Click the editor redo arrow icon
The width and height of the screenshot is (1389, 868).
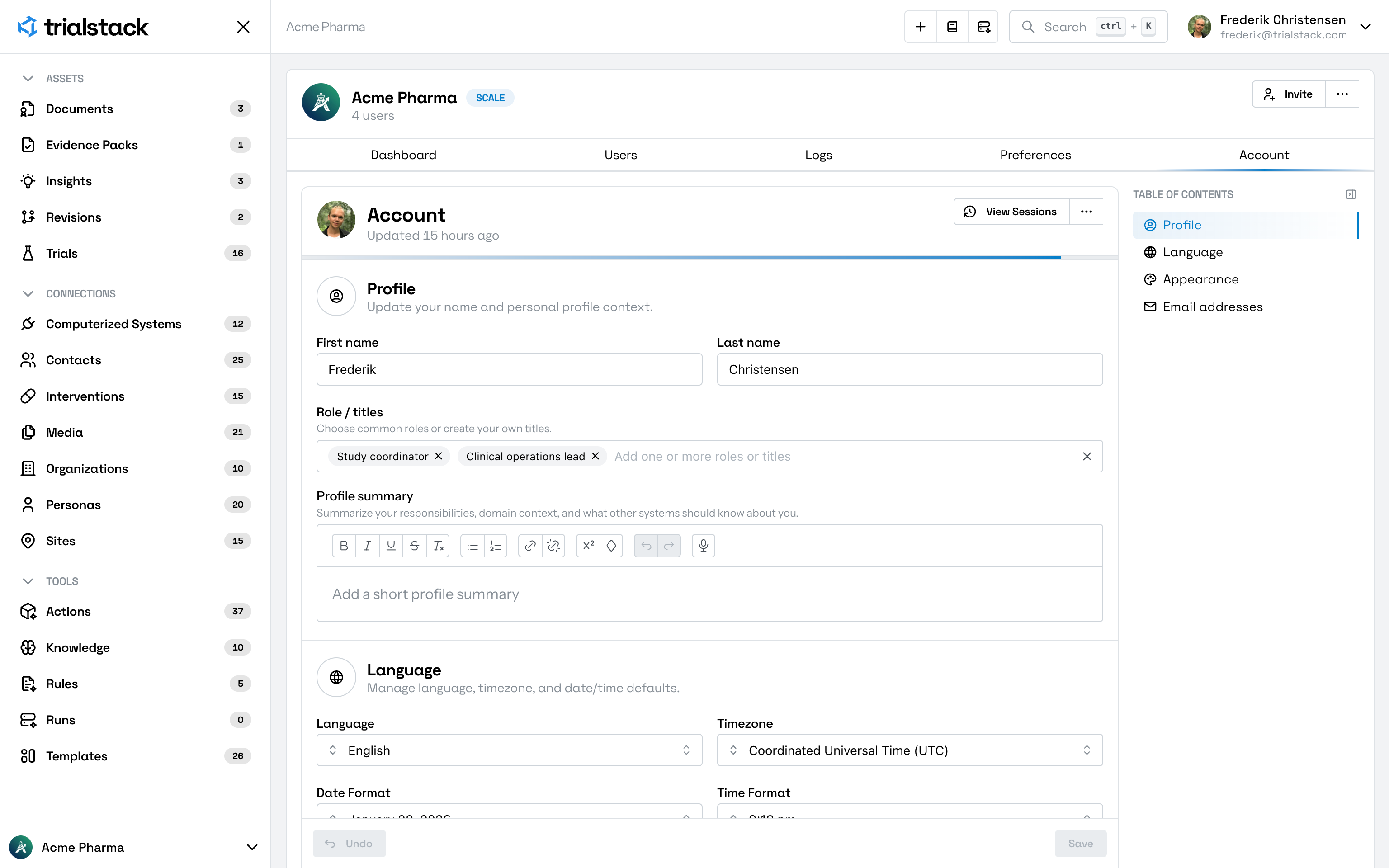coord(669,545)
